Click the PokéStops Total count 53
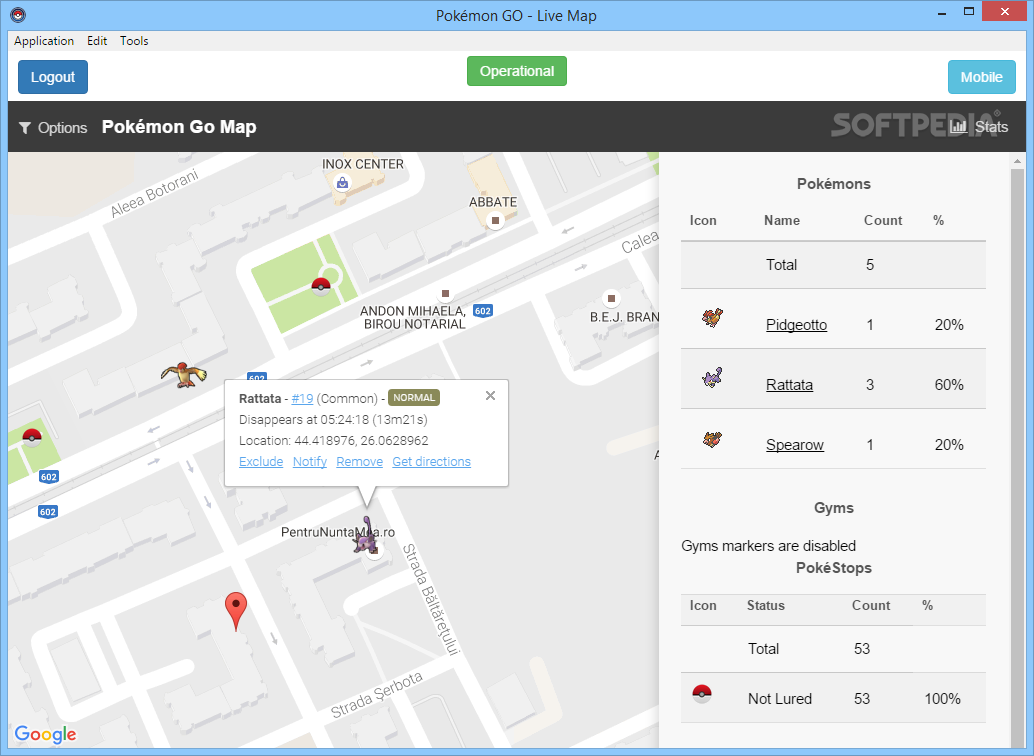The width and height of the screenshot is (1034, 756). pos(862,648)
